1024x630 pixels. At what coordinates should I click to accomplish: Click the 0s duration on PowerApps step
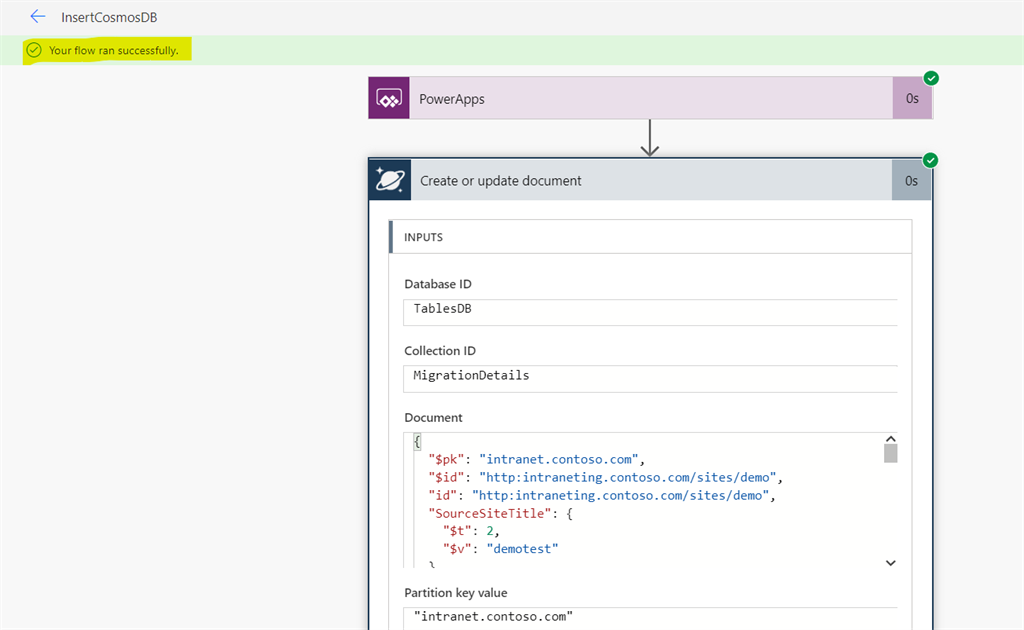(x=912, y=99)
